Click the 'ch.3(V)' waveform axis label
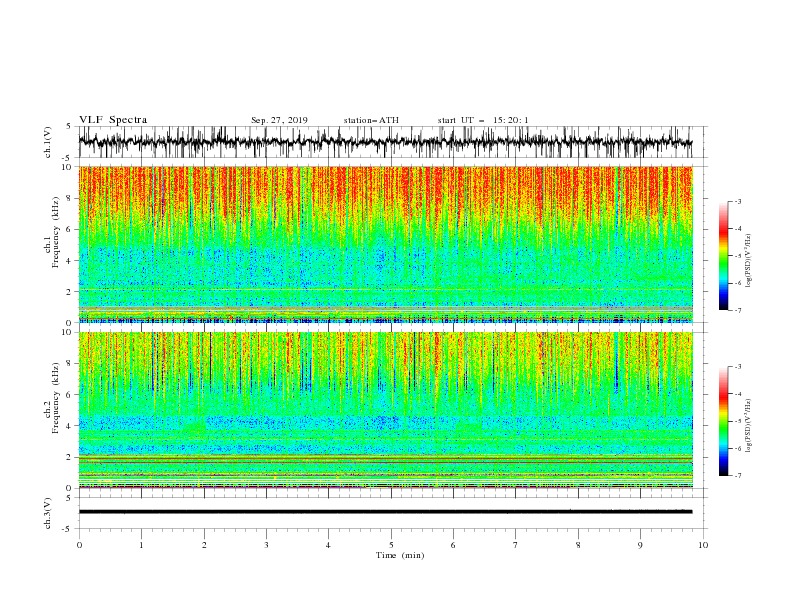 [48, 513]
